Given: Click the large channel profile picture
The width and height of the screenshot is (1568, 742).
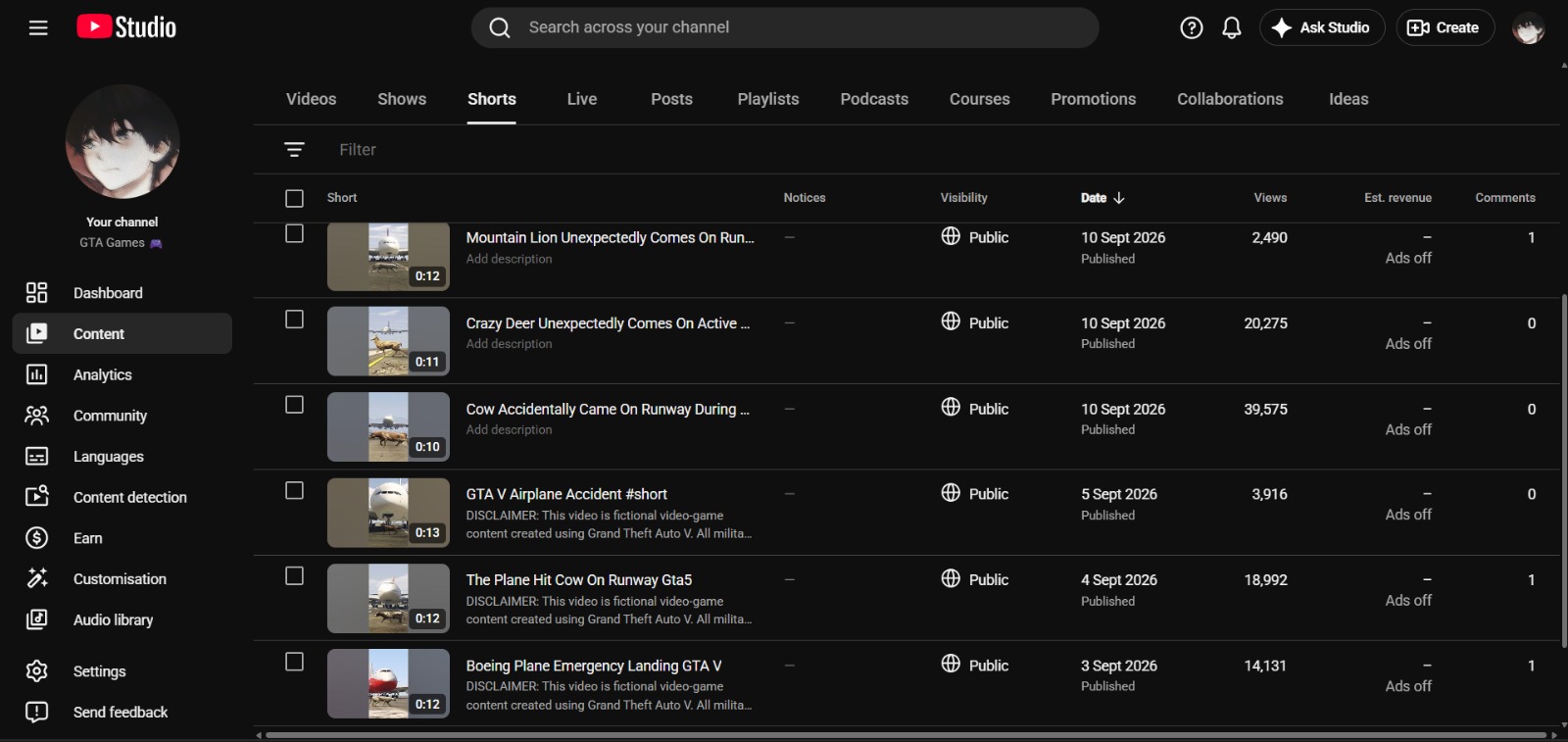Looking at the screenshot, I should click(122, 141).
